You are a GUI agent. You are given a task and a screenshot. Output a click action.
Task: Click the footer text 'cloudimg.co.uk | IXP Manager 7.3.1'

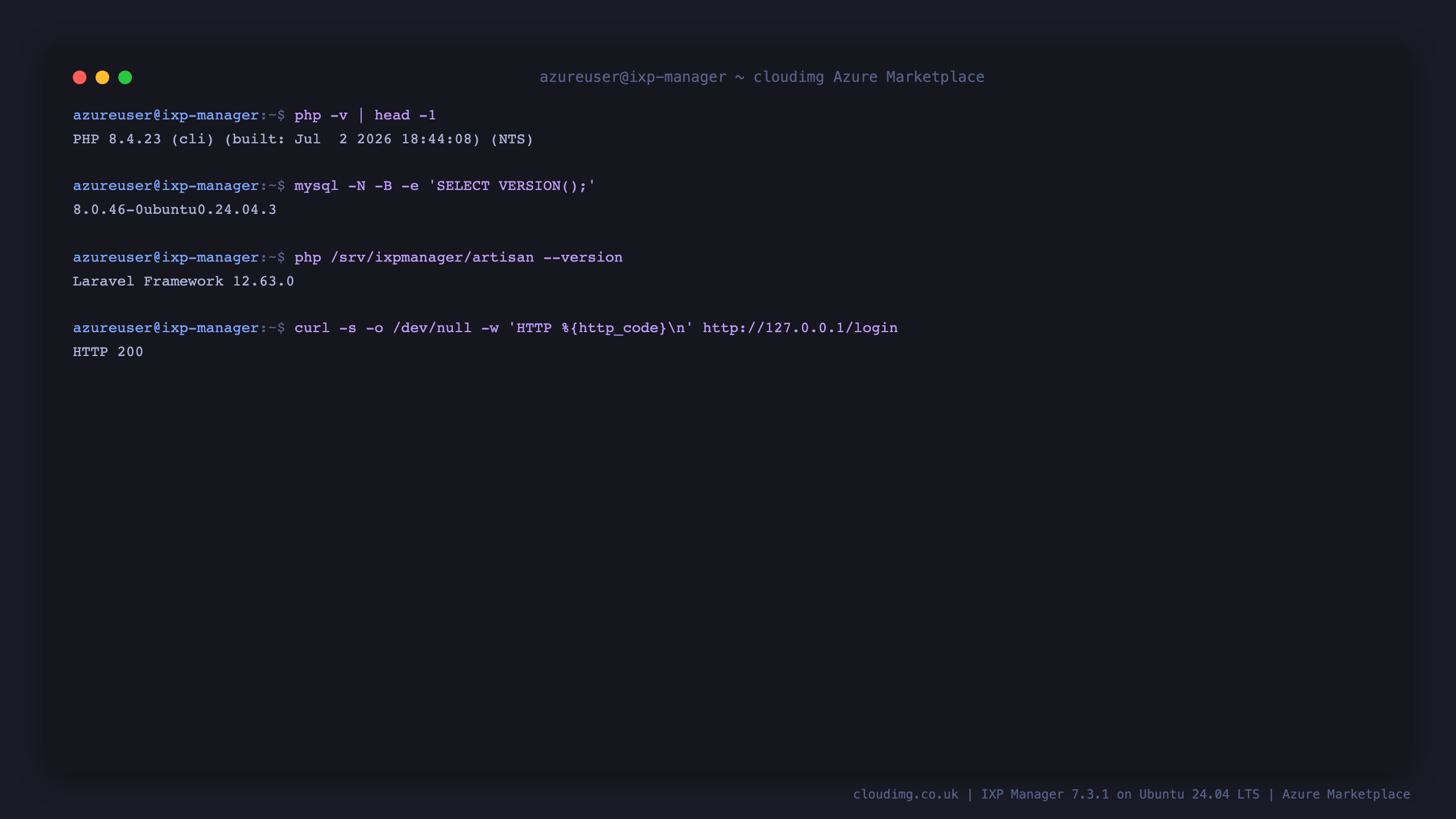tap(981, 795)
